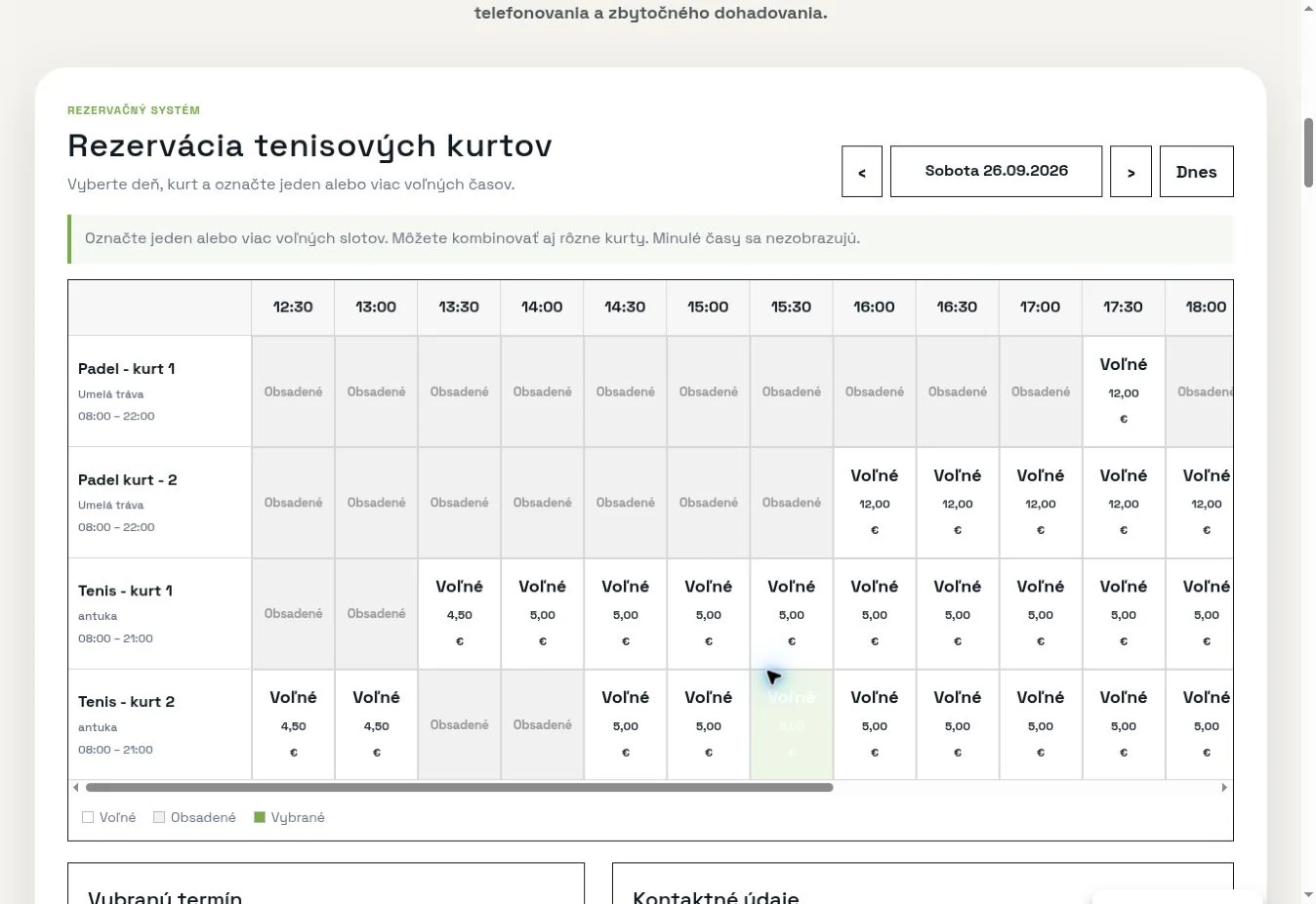Go to previous day with the < button

862,172
